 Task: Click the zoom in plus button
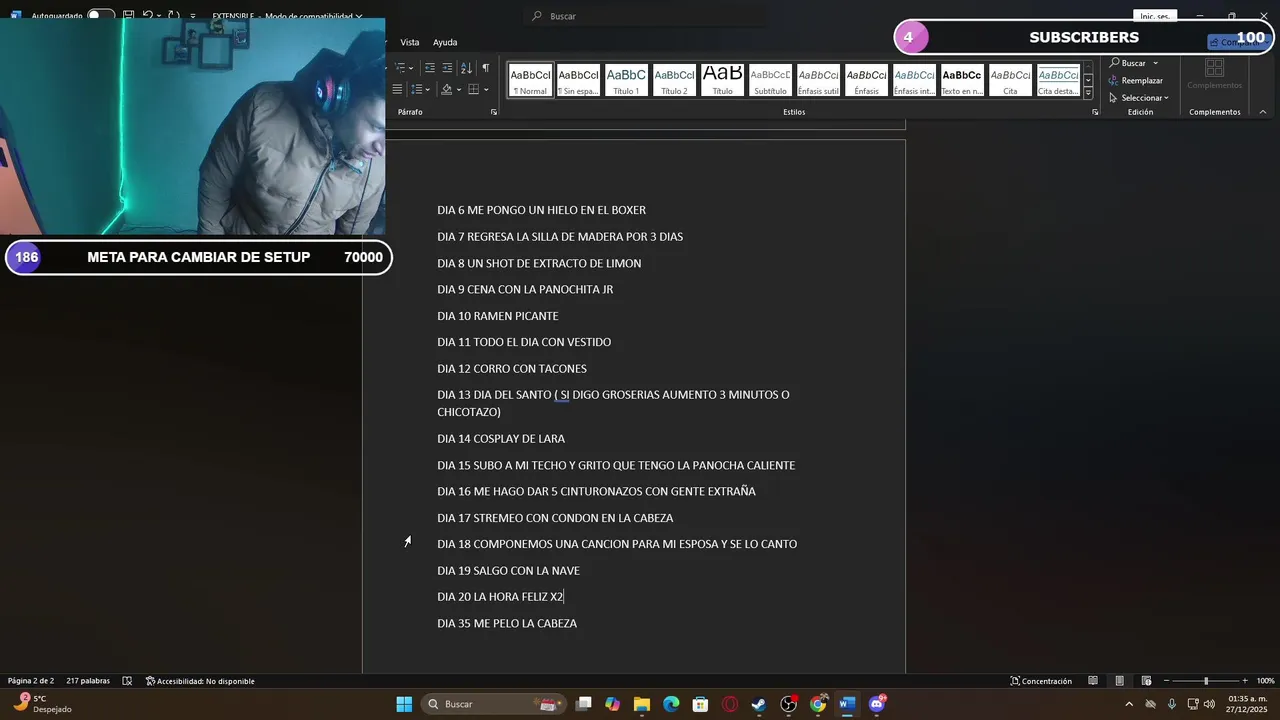tap(1245, 681)
